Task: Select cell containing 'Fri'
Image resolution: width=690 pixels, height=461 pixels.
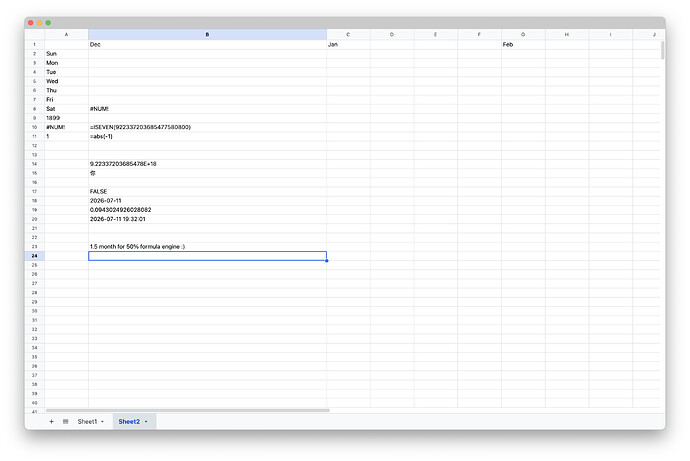Action: click(x=66, y=99)
